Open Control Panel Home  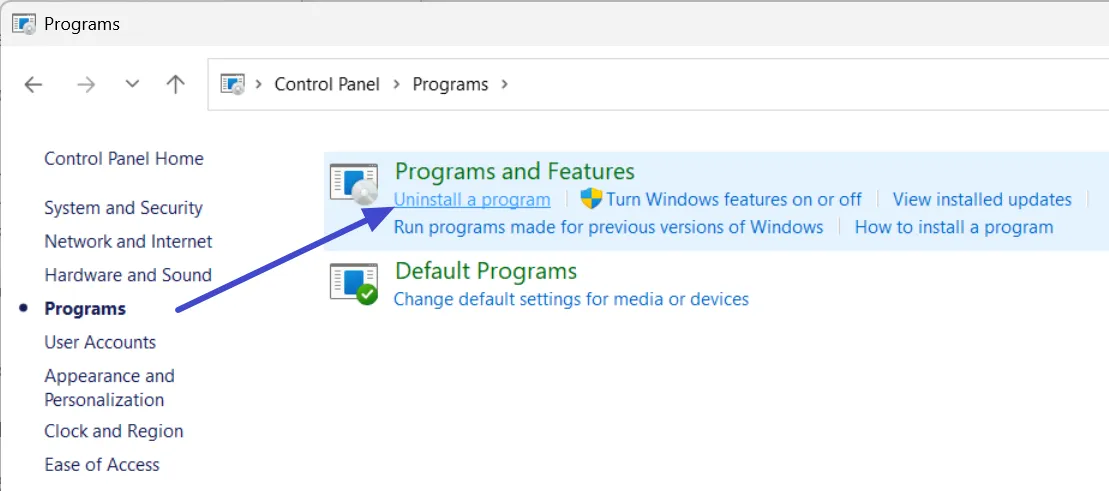[x=124, y=158]
